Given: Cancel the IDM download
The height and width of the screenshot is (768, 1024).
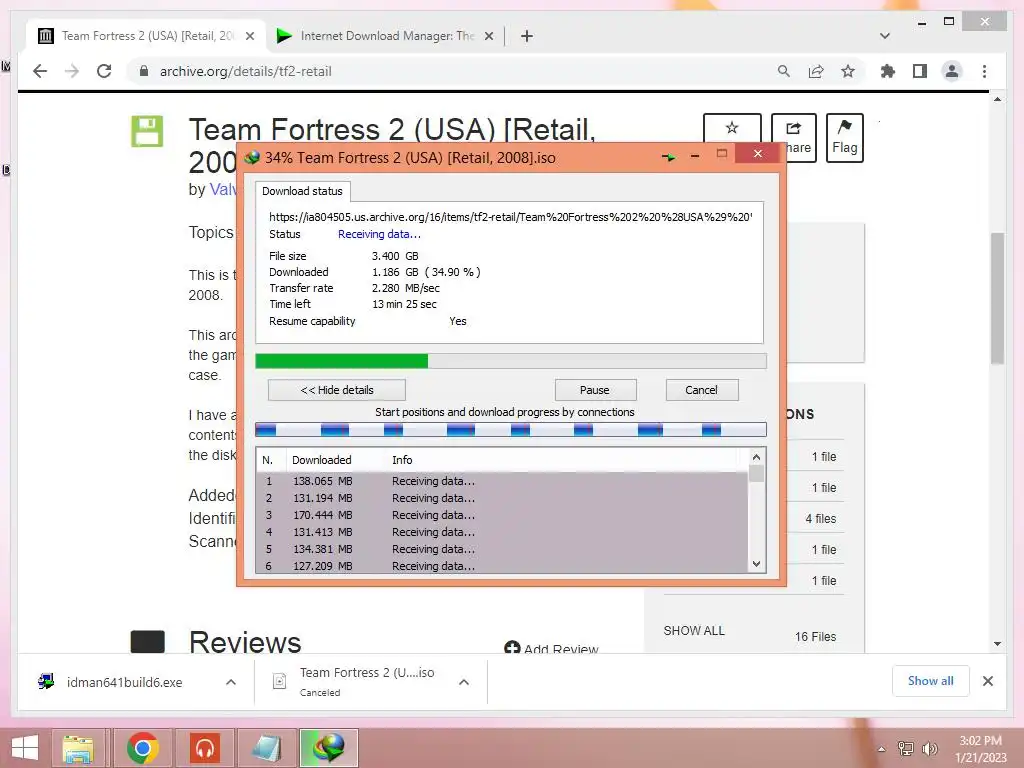Looking at the screenshot, I should [x=701, y=390].
